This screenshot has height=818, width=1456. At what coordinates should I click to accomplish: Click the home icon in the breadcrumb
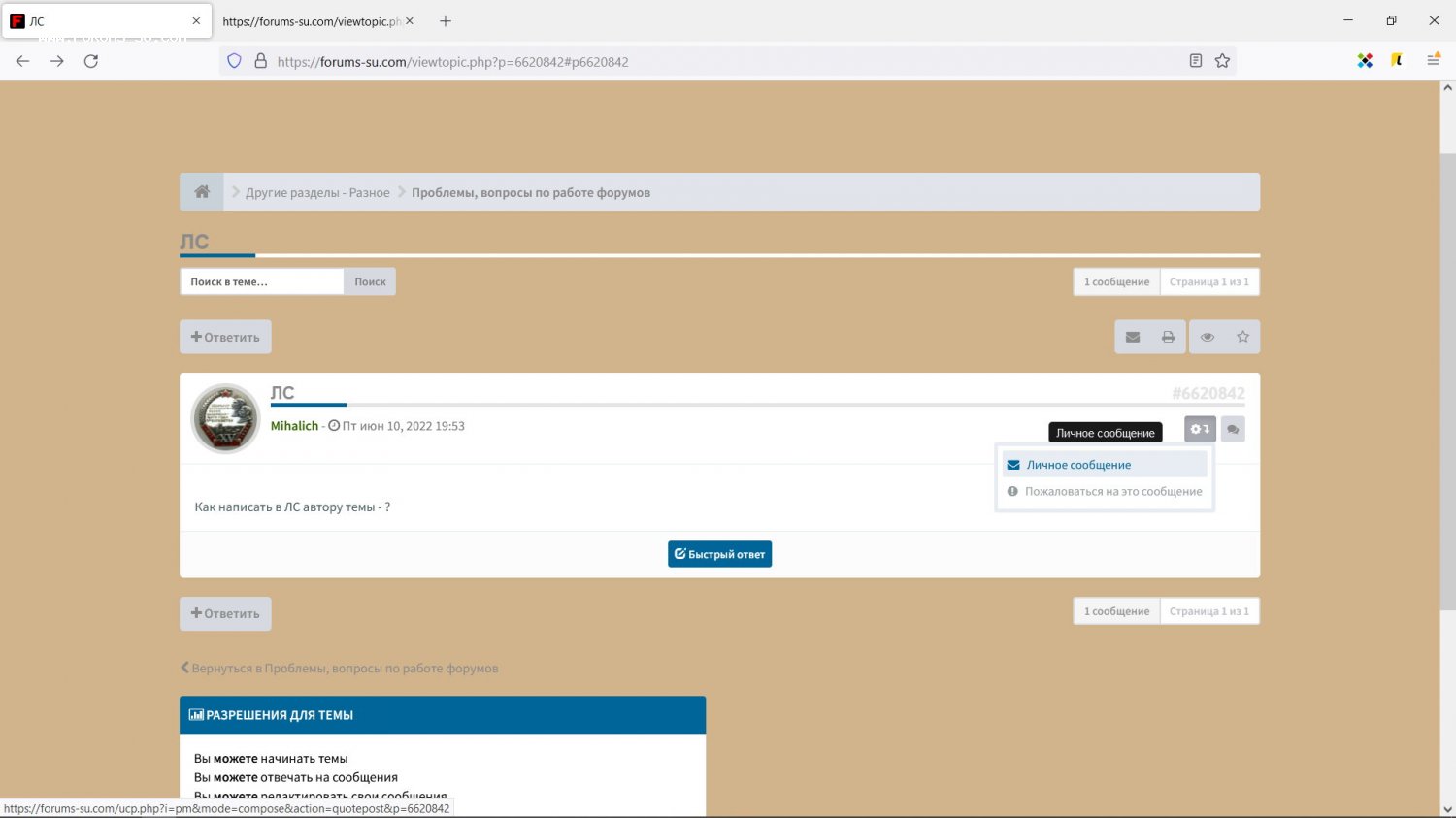click(202, 192)
